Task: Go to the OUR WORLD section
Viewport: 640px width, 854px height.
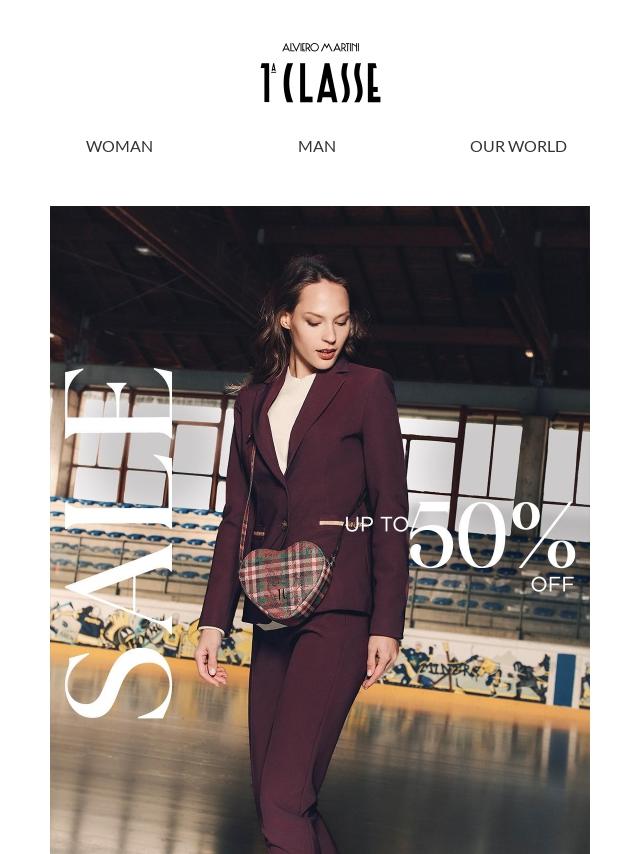Action: pyautogui.click(x=518, y=147)
